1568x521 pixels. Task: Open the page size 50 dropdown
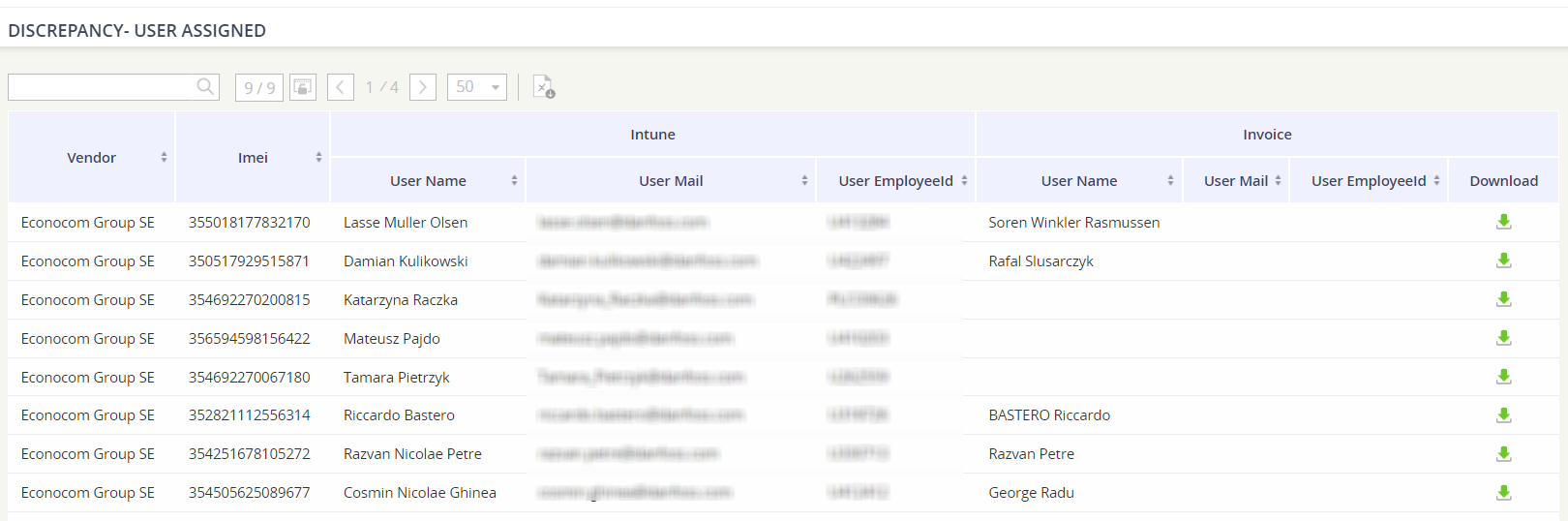477,87
